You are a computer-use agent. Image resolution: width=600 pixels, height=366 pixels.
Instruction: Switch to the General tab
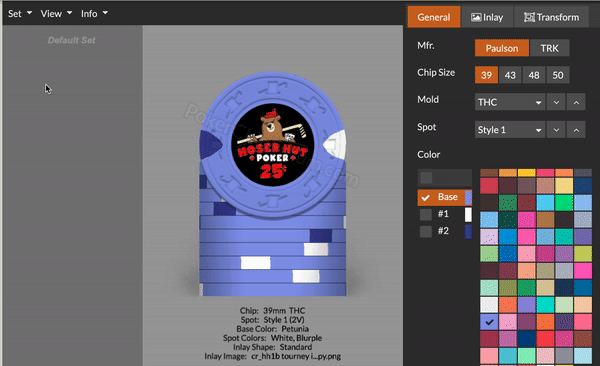(x=434, y=17)
